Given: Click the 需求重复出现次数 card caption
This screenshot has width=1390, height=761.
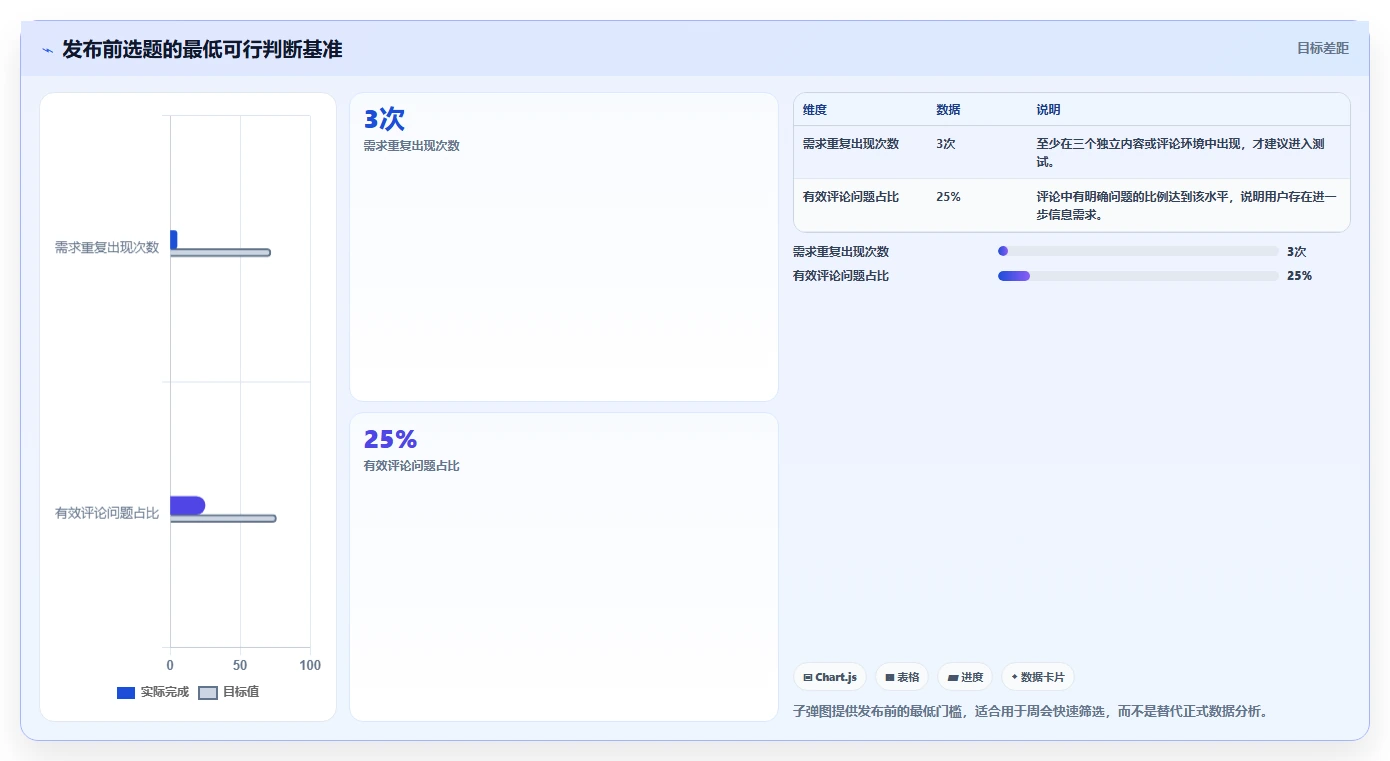Looking at the screenshot, I should pyautogui.click(x=412, y=146).
